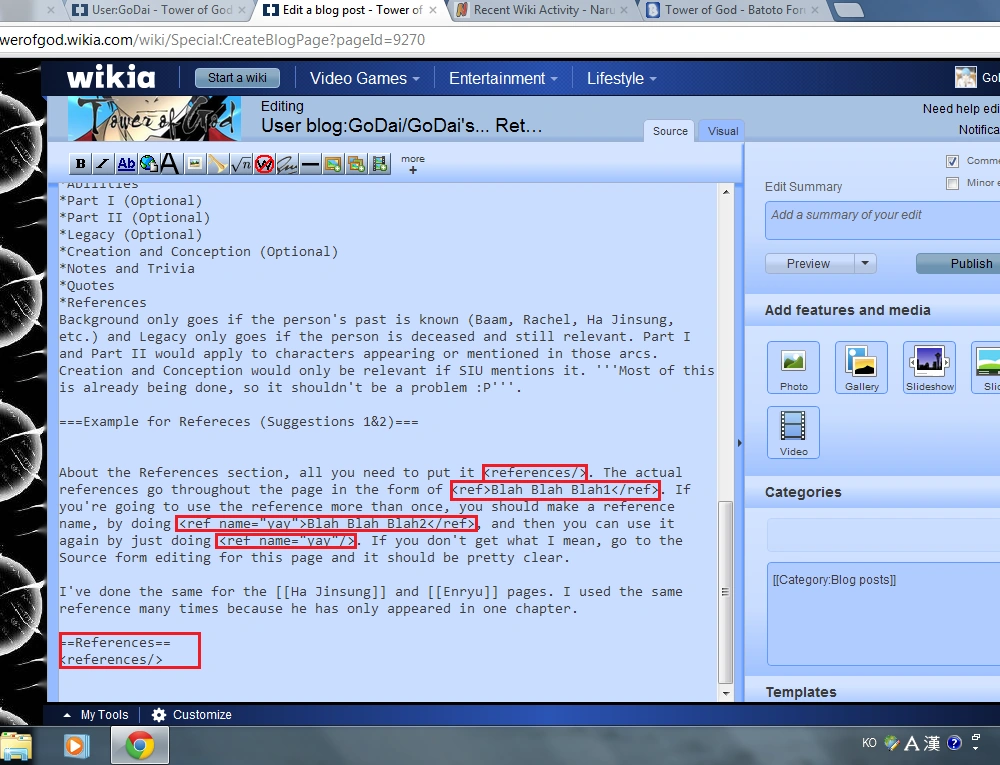This screenshot has width=1000, height=765.
Task: Click editor scrollbar down arrow
Action: [726, 693]
